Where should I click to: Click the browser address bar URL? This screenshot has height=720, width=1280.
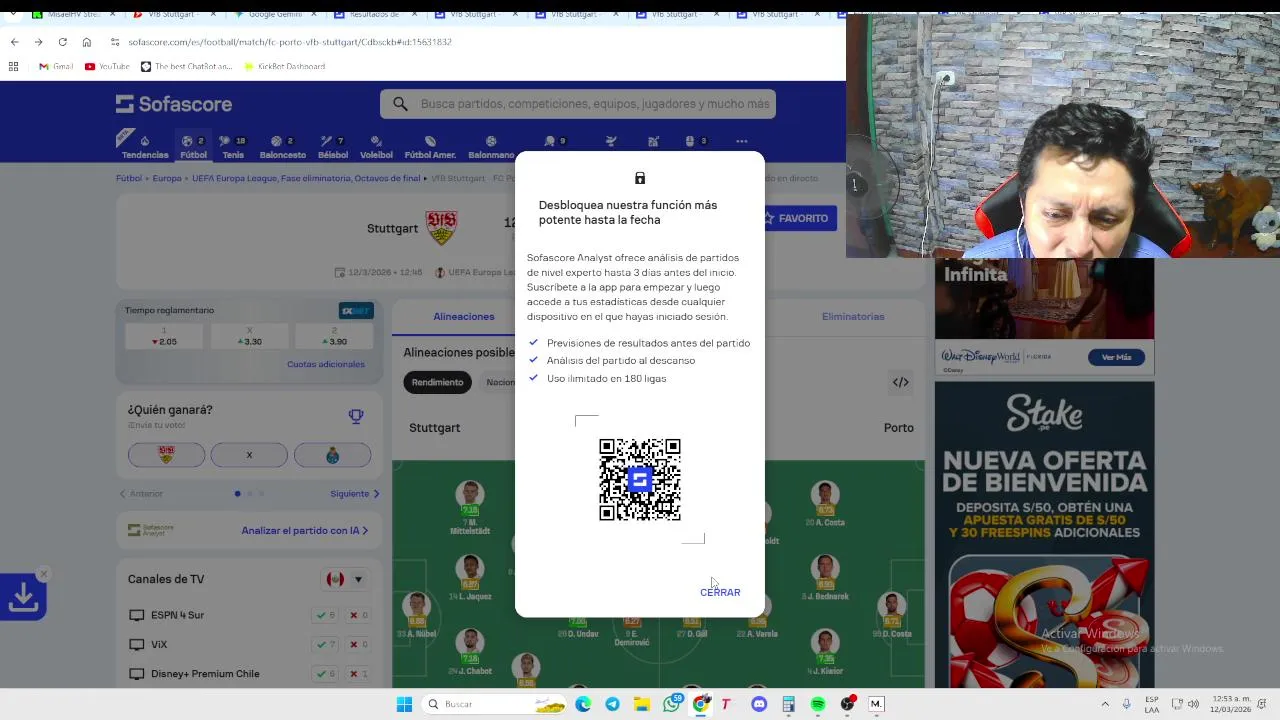click(290, 42)
